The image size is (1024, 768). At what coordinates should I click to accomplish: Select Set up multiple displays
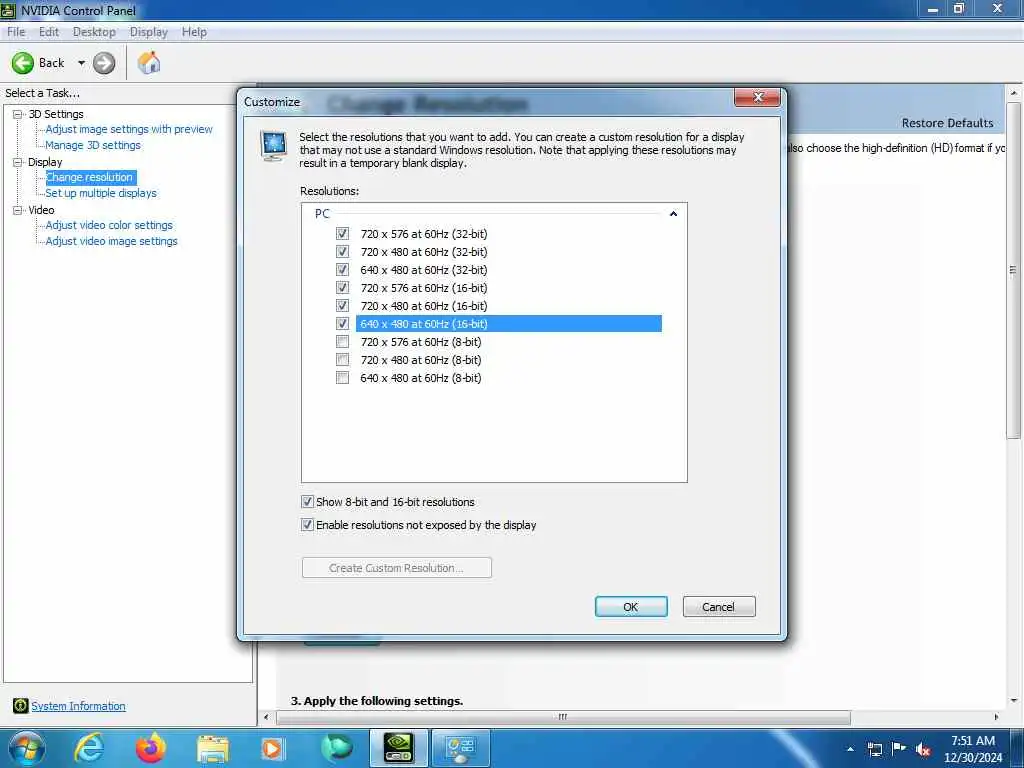point(101,193)
